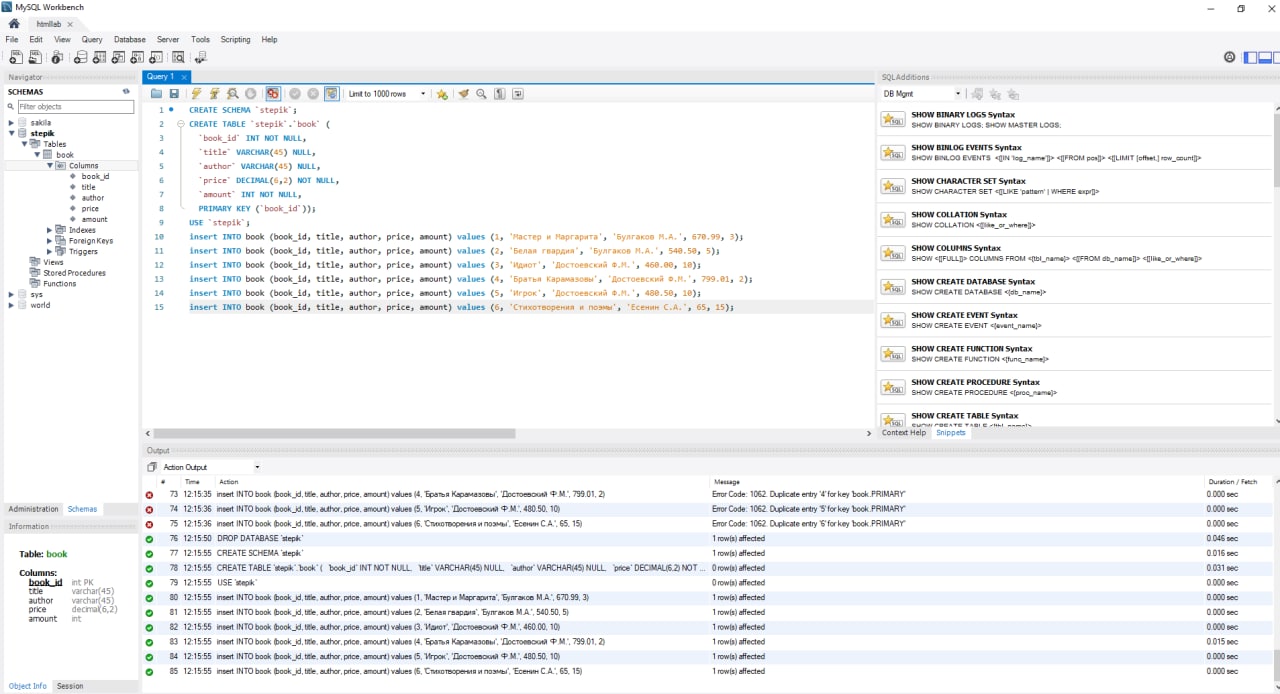Screen dimensions: 1280x694
Task: Create a new SQL tab from main toolbar
Action: 14,57
